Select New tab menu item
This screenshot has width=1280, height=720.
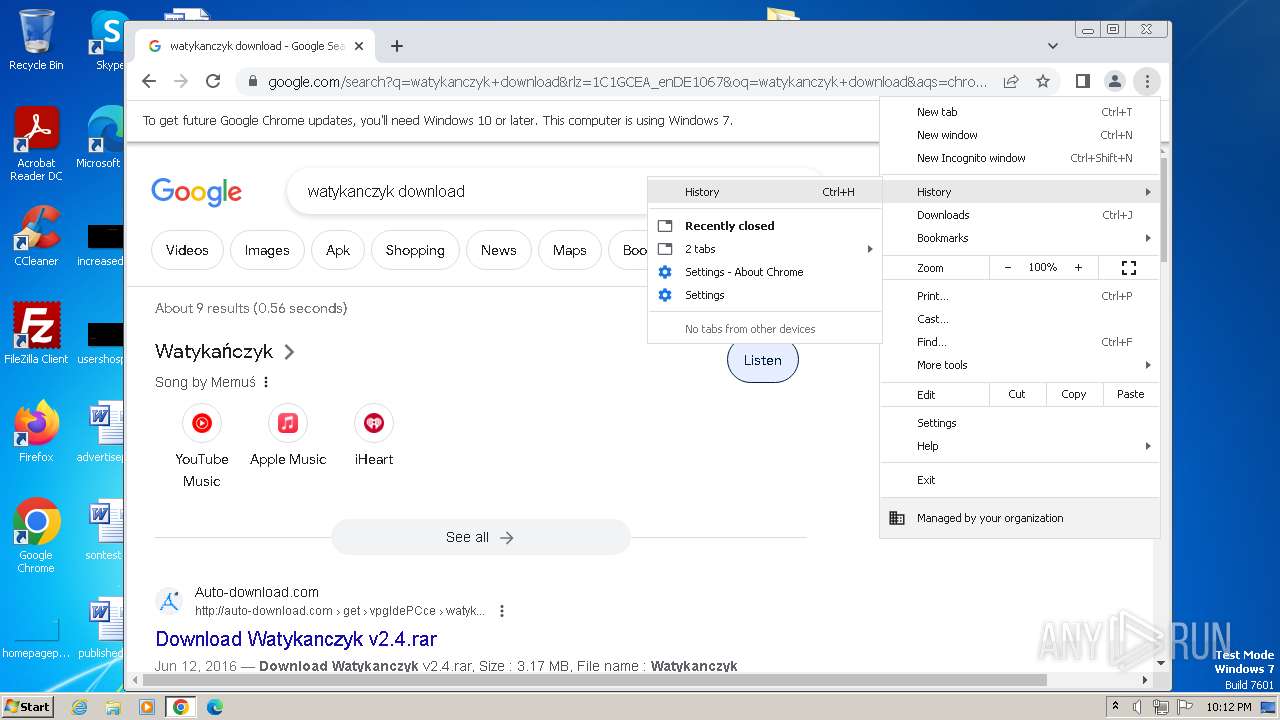(x=1020, y=112)
